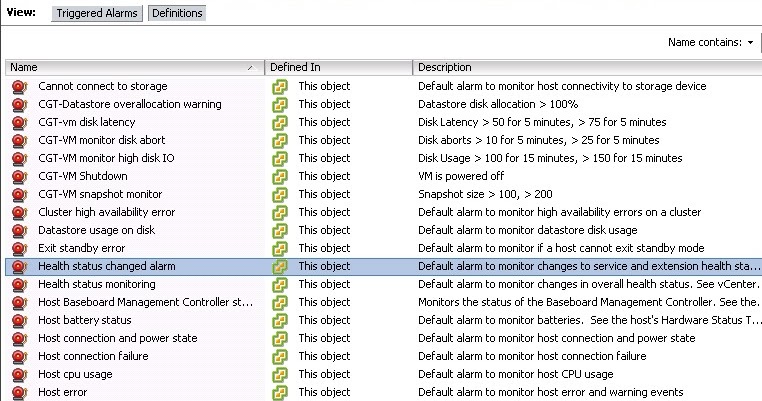Image resolution: width=762 pixels, height=401 pixels.
Task: Click the vCenter object icon in Host cpu usage row
Action: pos(279,374)
